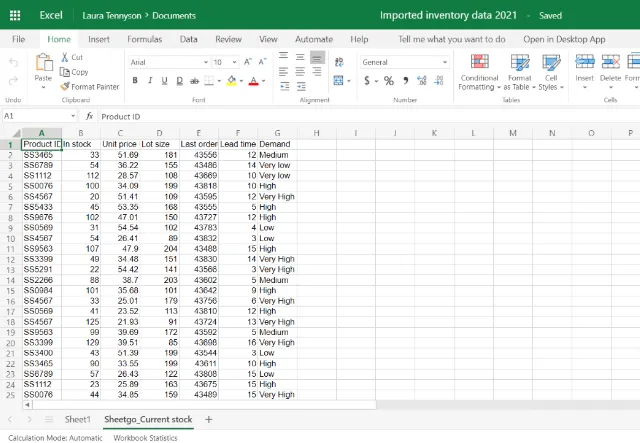
Task: Center text horizontally
Action: pyautogui.click(x=300, y=72)
